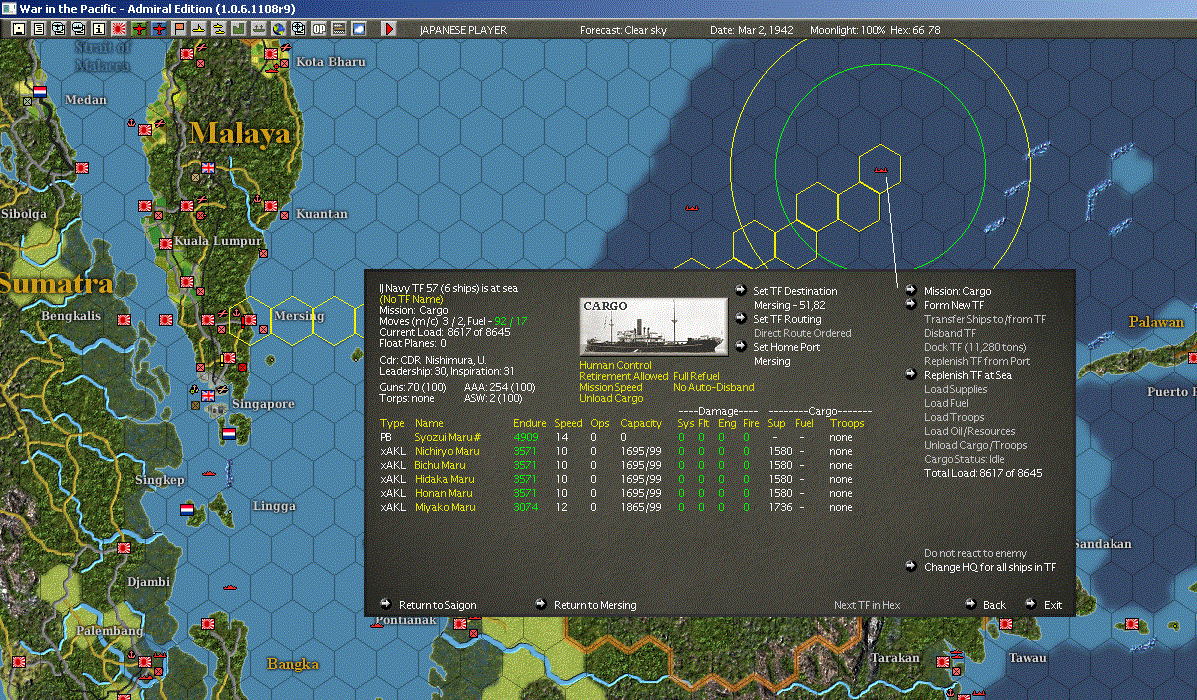The height and width of the screenshot is (700, 1197).
Task: Click red ship icon west of yellow circle
Action: tap(692, 208)
